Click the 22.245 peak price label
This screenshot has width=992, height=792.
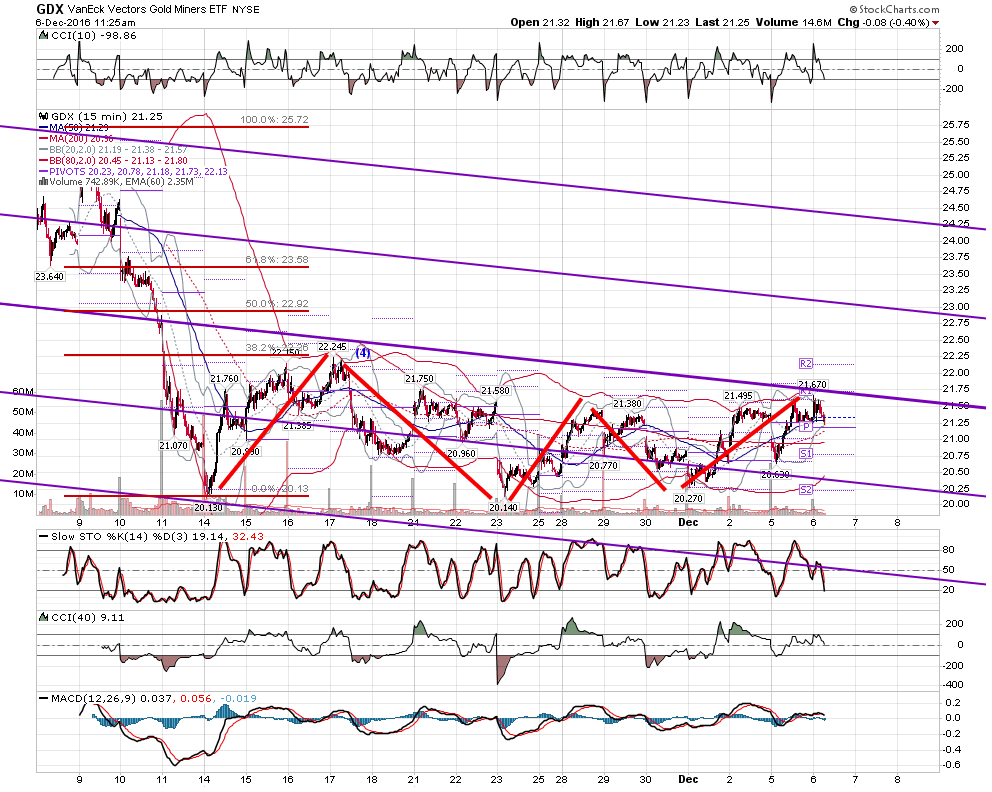pos(333,347)
